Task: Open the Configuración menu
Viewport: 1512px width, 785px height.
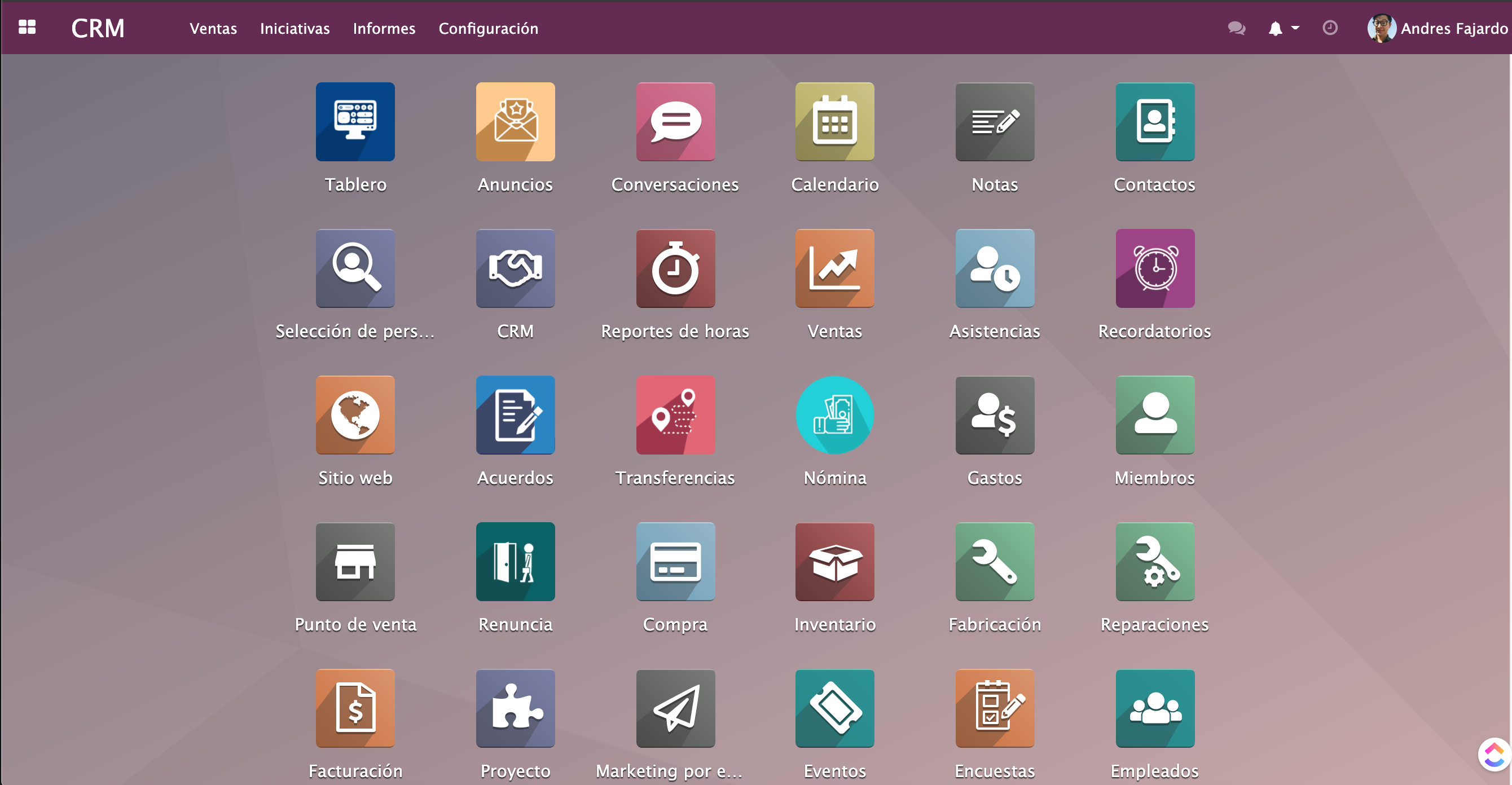Action: 489,28
